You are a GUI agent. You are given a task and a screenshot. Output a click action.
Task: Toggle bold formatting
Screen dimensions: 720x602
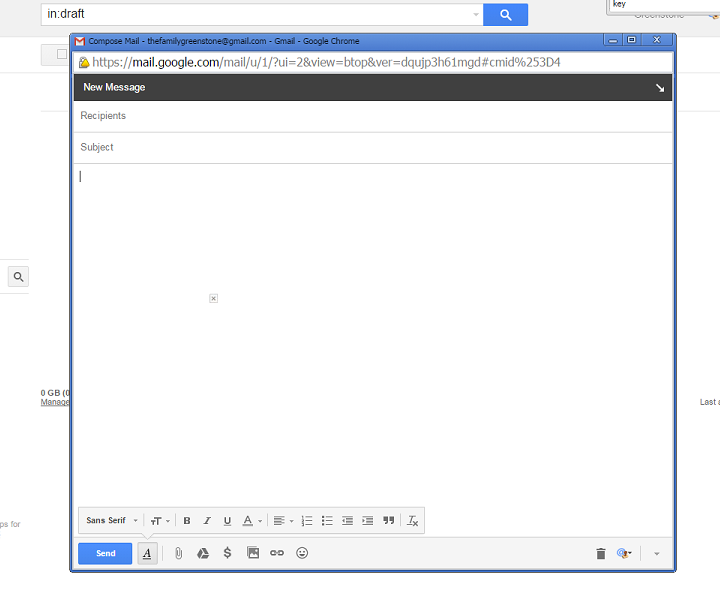187,521
